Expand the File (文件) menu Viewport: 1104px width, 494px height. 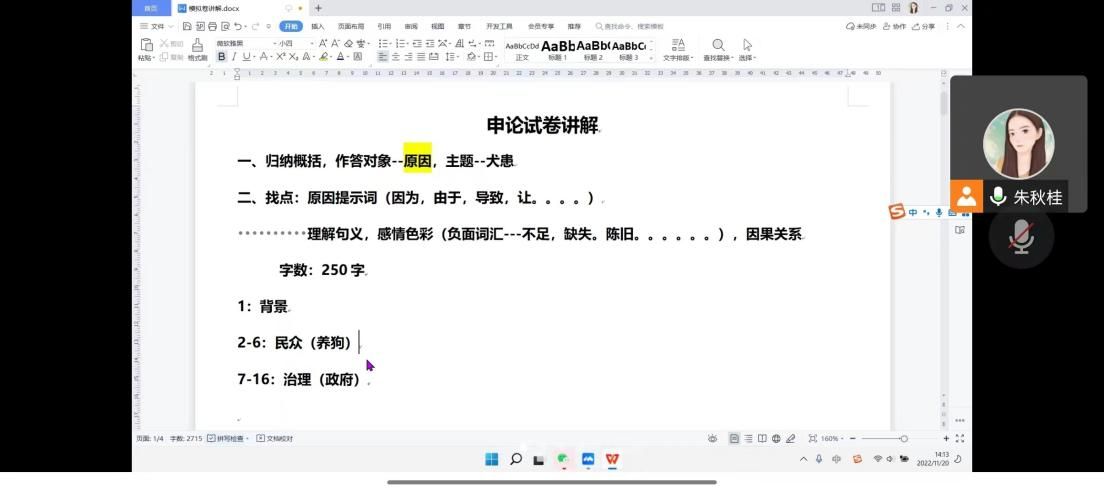coord(154,26)
